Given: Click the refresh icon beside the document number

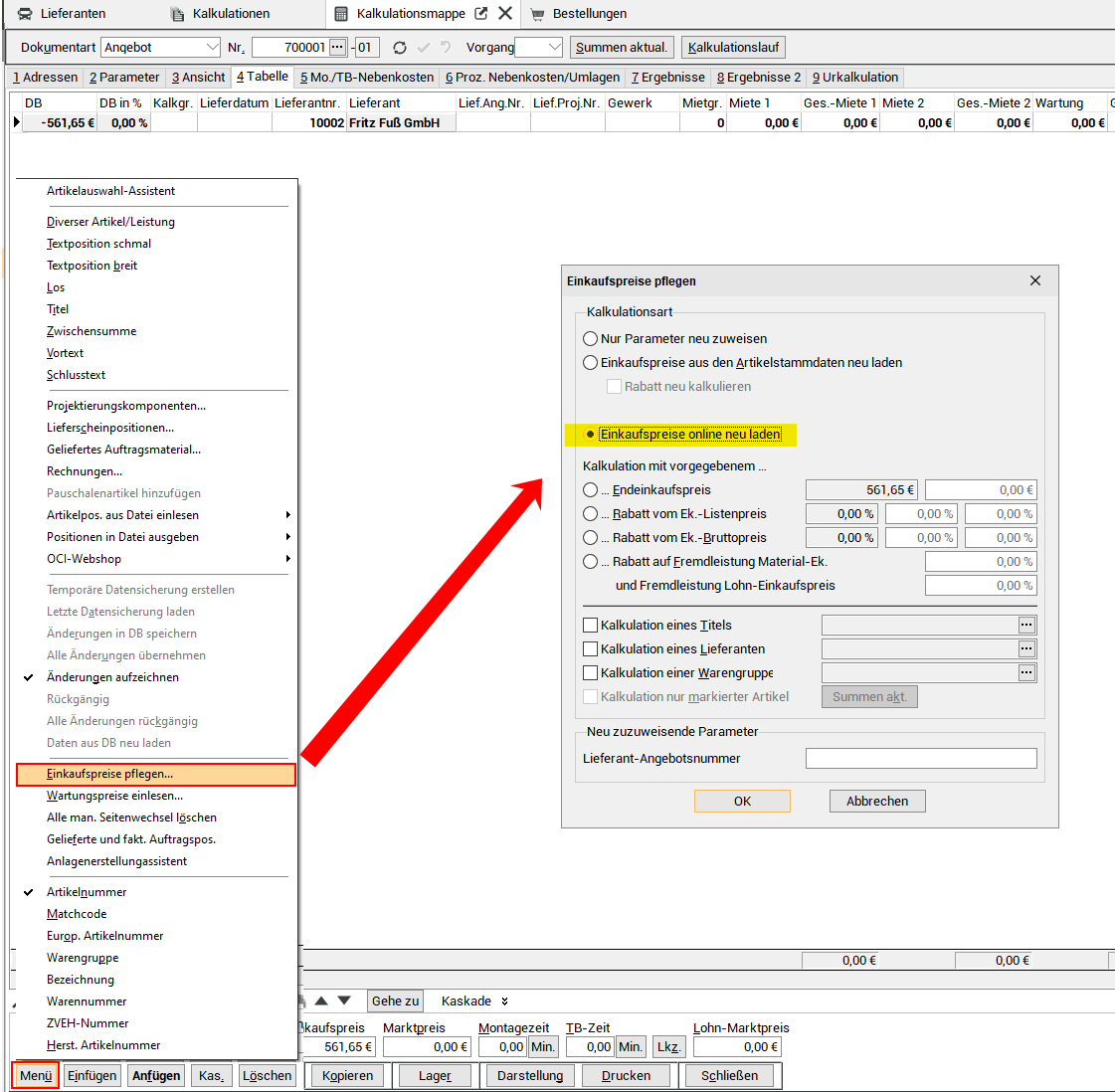Looking at the screenshot, I should (x=400, y=48).
